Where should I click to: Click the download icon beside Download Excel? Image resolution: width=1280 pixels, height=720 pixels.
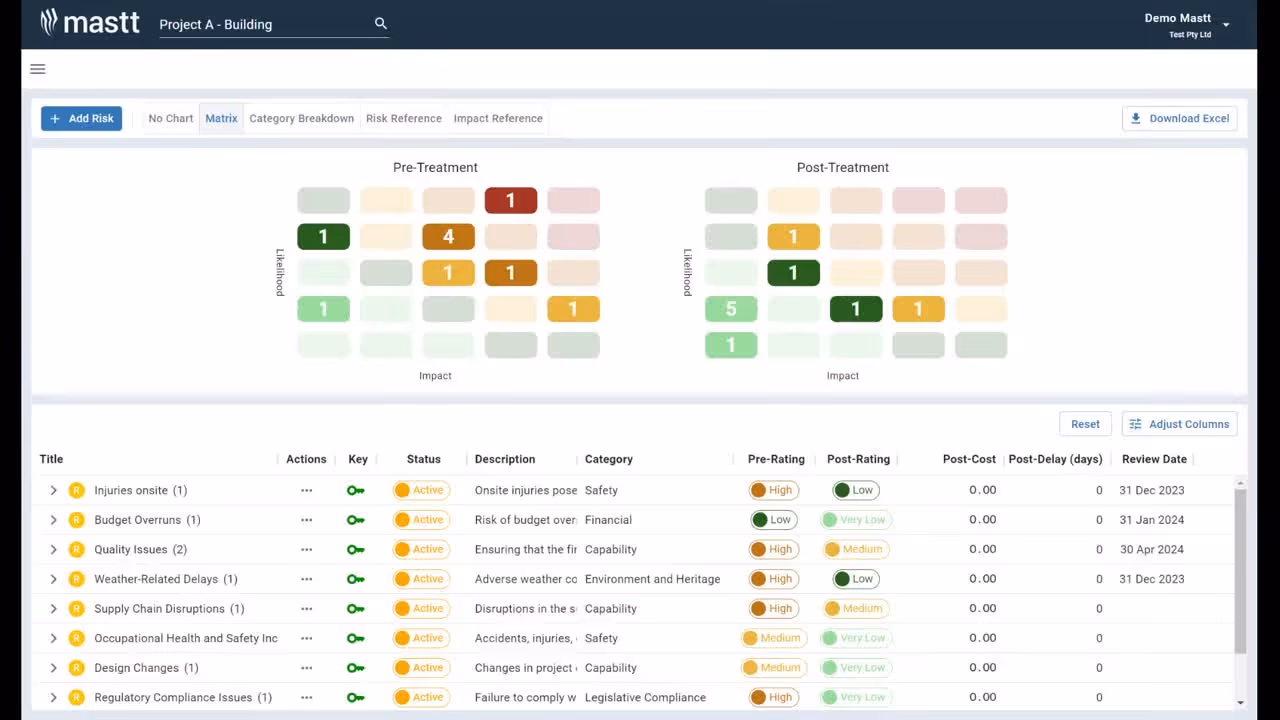click(1135, 118)
